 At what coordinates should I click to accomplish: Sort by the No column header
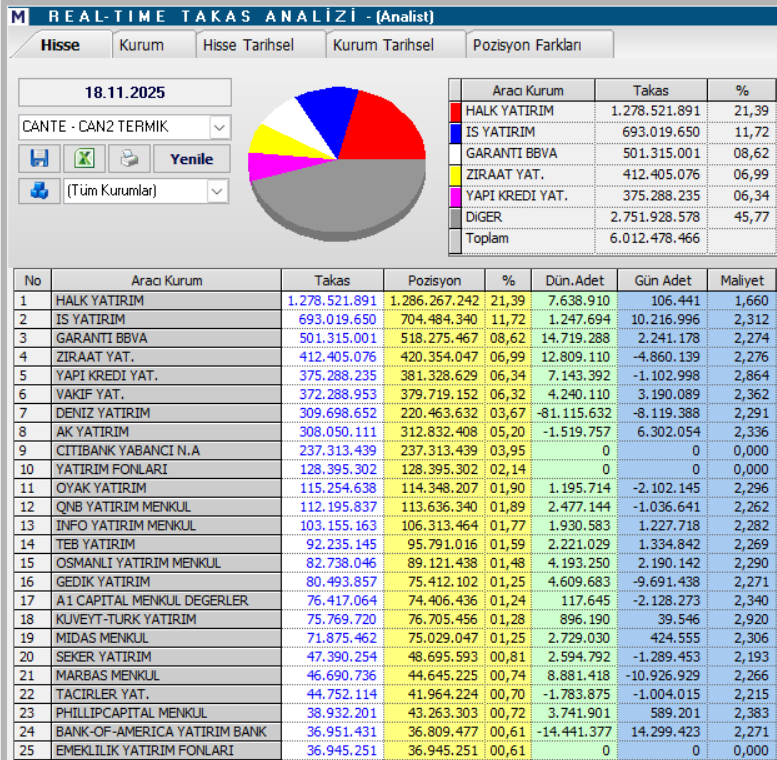[x=33, y=280]
